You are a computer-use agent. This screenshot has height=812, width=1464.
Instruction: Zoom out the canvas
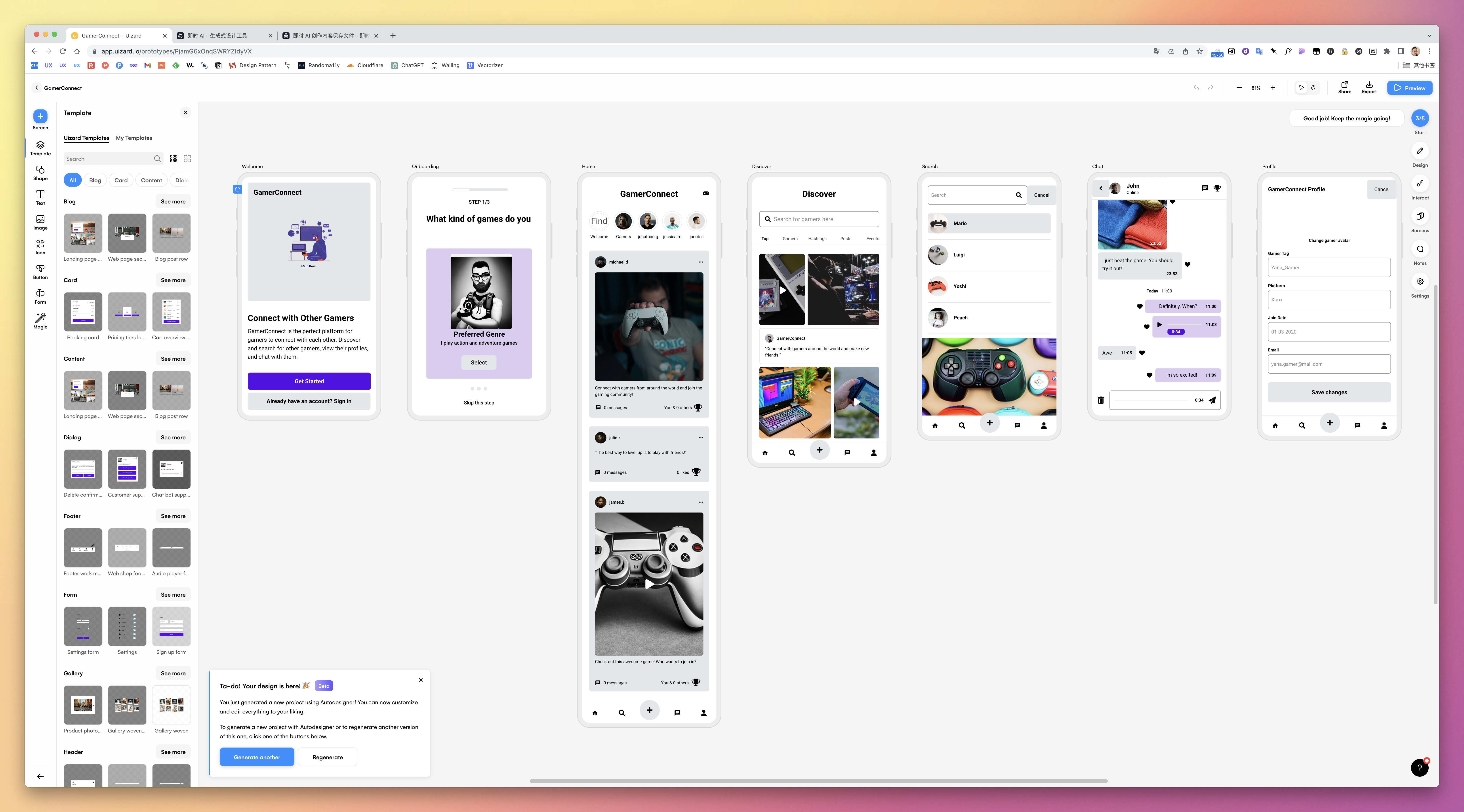pyautogui.click(x=1239, y=88)
